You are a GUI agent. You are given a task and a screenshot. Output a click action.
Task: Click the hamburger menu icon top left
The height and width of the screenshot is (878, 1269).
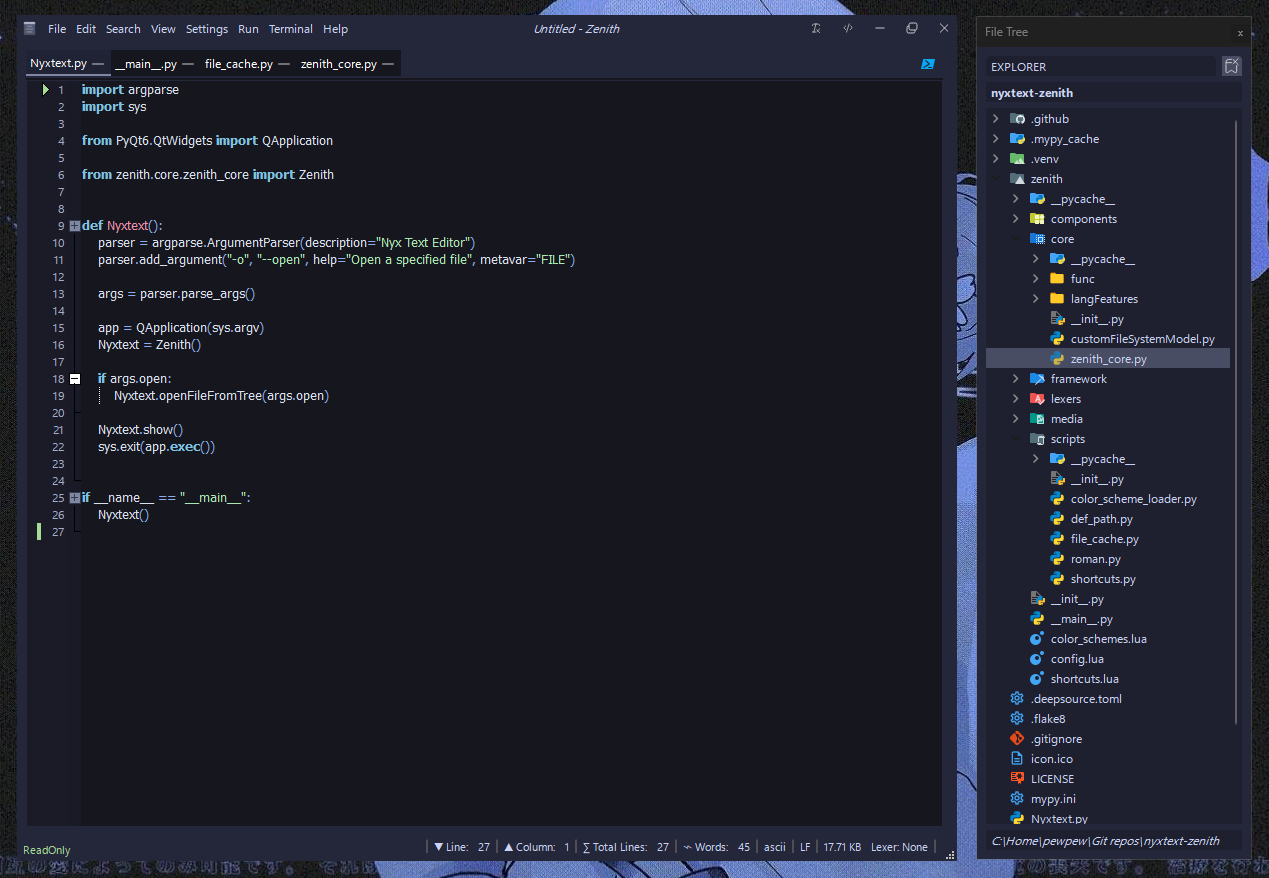pos(29,28)
